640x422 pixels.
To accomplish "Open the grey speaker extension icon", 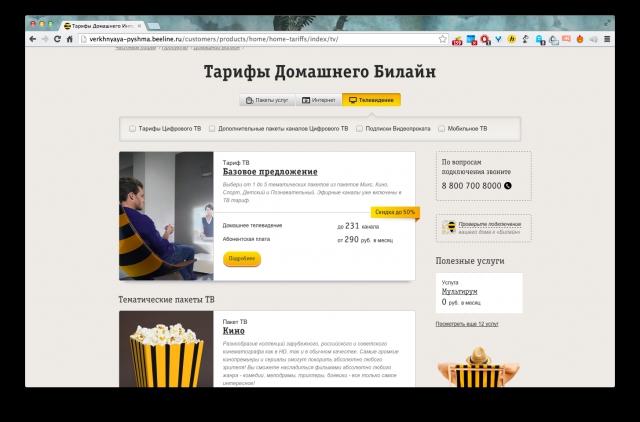I will (x=593, y=39).
